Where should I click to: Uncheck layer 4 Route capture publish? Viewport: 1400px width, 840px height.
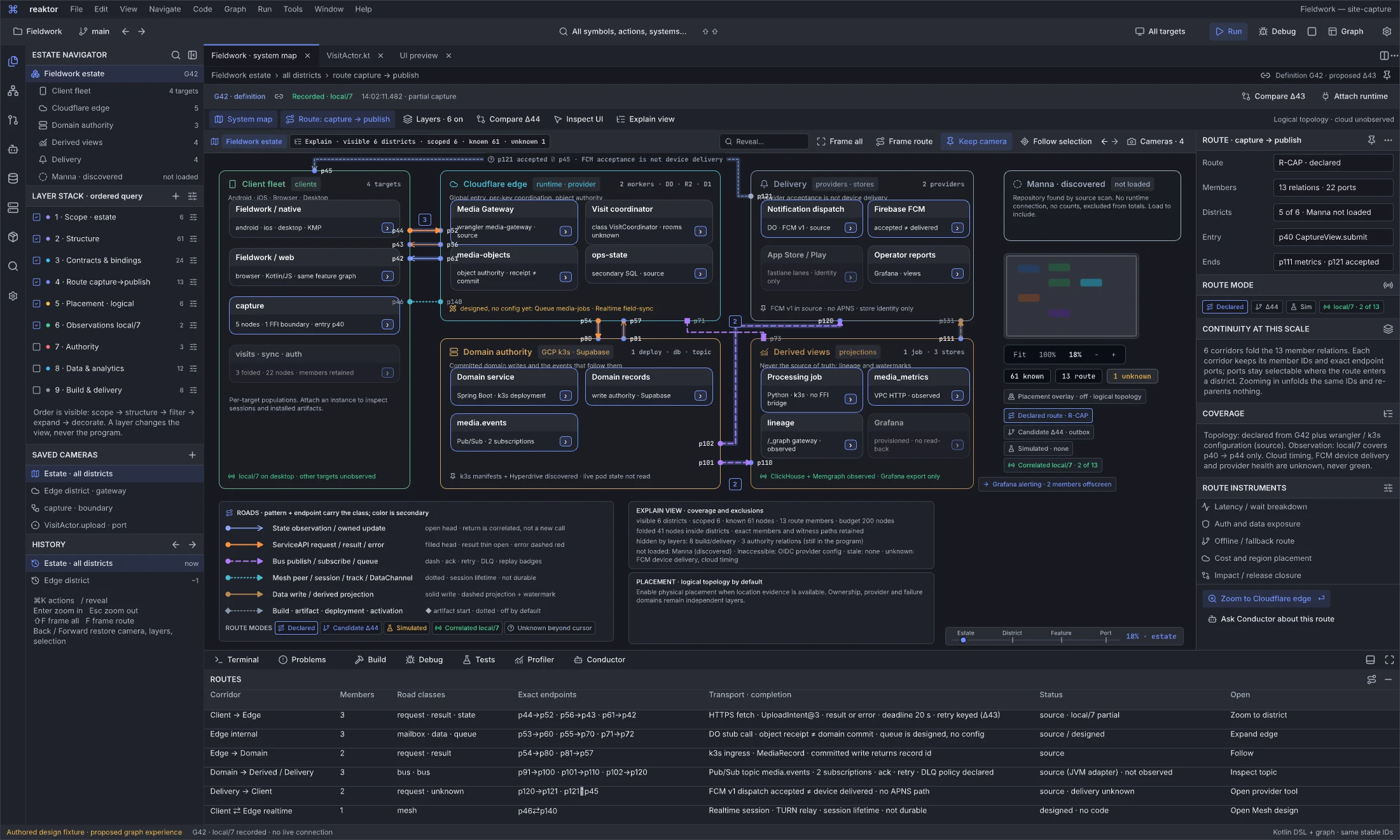pos(36,282)
